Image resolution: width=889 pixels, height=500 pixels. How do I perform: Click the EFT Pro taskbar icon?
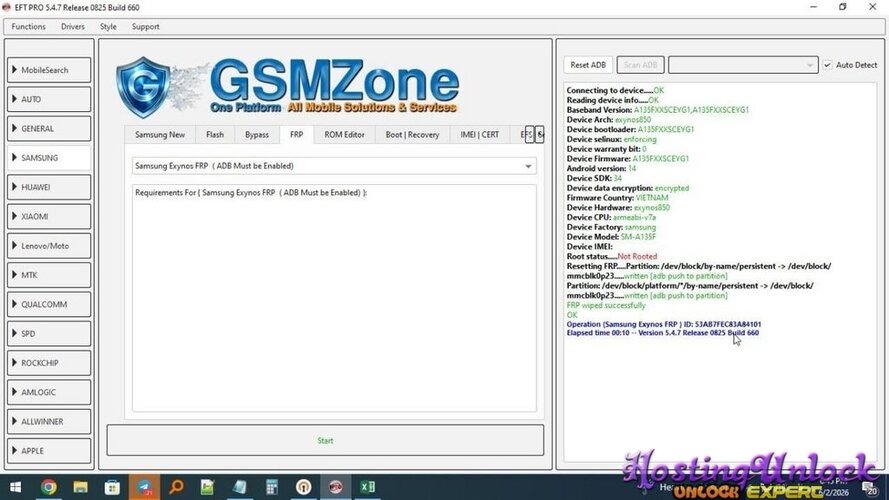(x=335, y=487)
